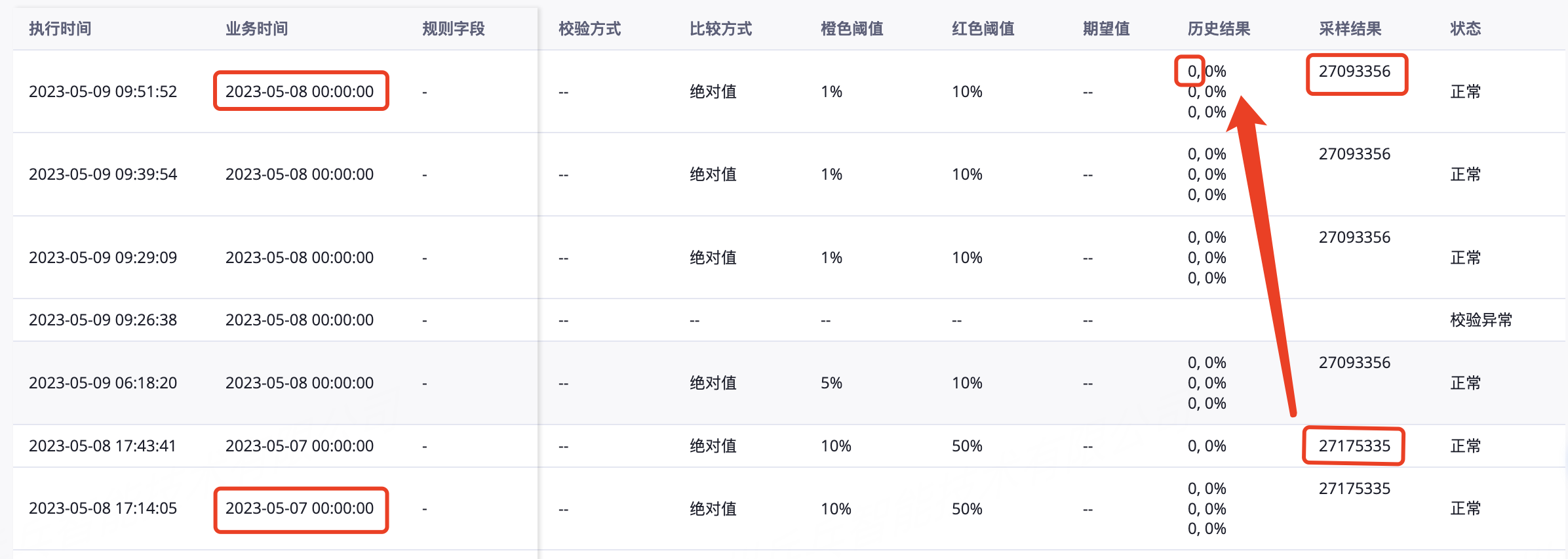Select the 状态 column header

click(x=1466, y=29)
